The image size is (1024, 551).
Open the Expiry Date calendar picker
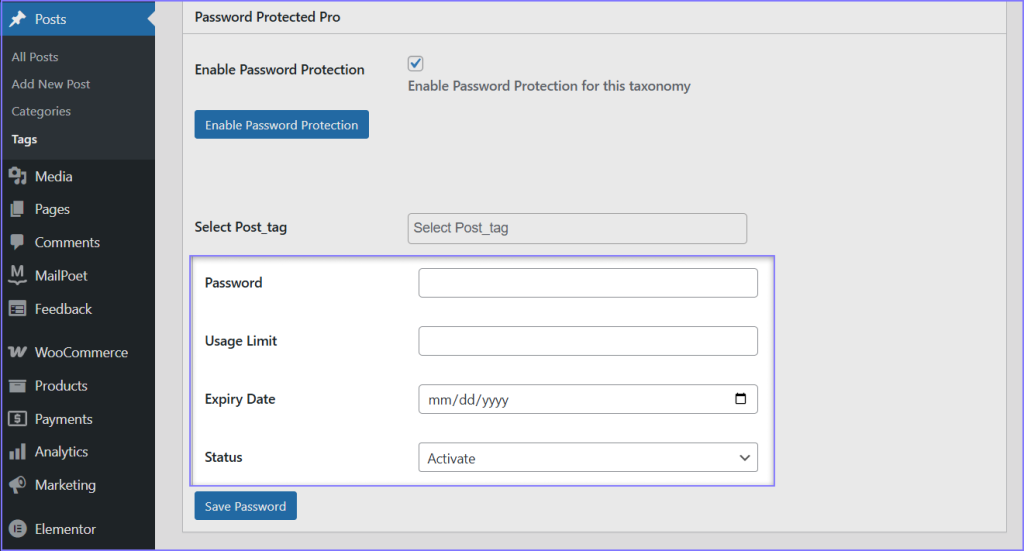coord(740,399)
